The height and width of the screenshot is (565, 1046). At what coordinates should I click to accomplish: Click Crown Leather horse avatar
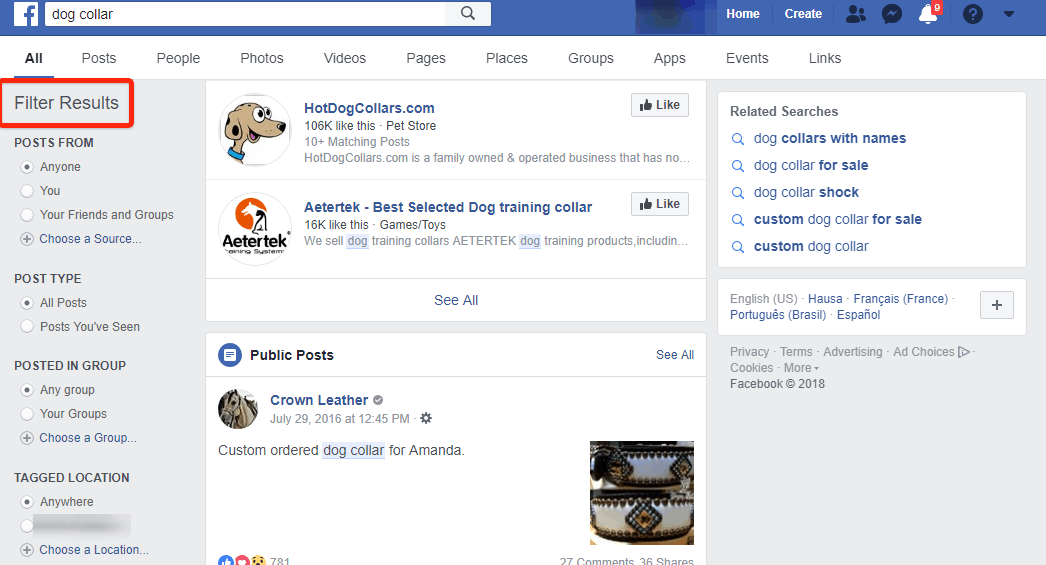[x=237, y=409]
